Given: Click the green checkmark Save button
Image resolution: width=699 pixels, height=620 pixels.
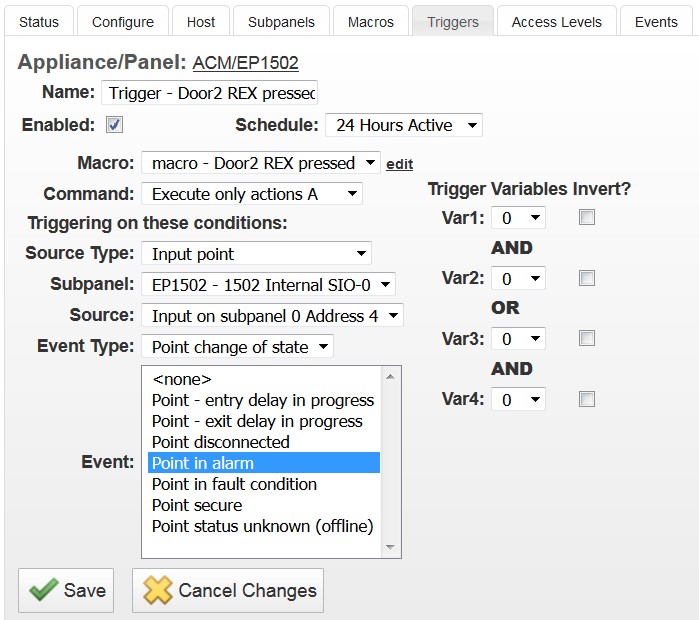Looking at the screenshot, I should (66, 590).
